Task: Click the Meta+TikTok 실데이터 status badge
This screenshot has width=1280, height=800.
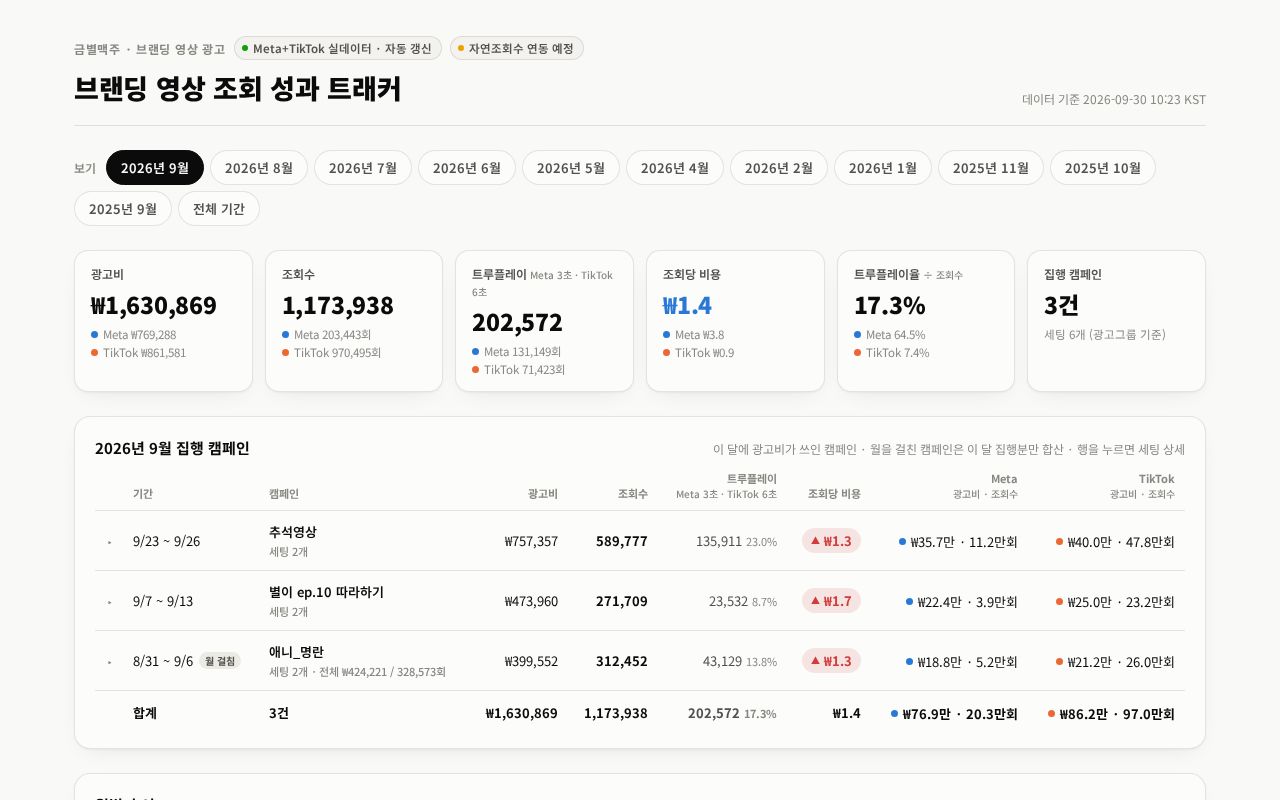Action: click(337, 48)
